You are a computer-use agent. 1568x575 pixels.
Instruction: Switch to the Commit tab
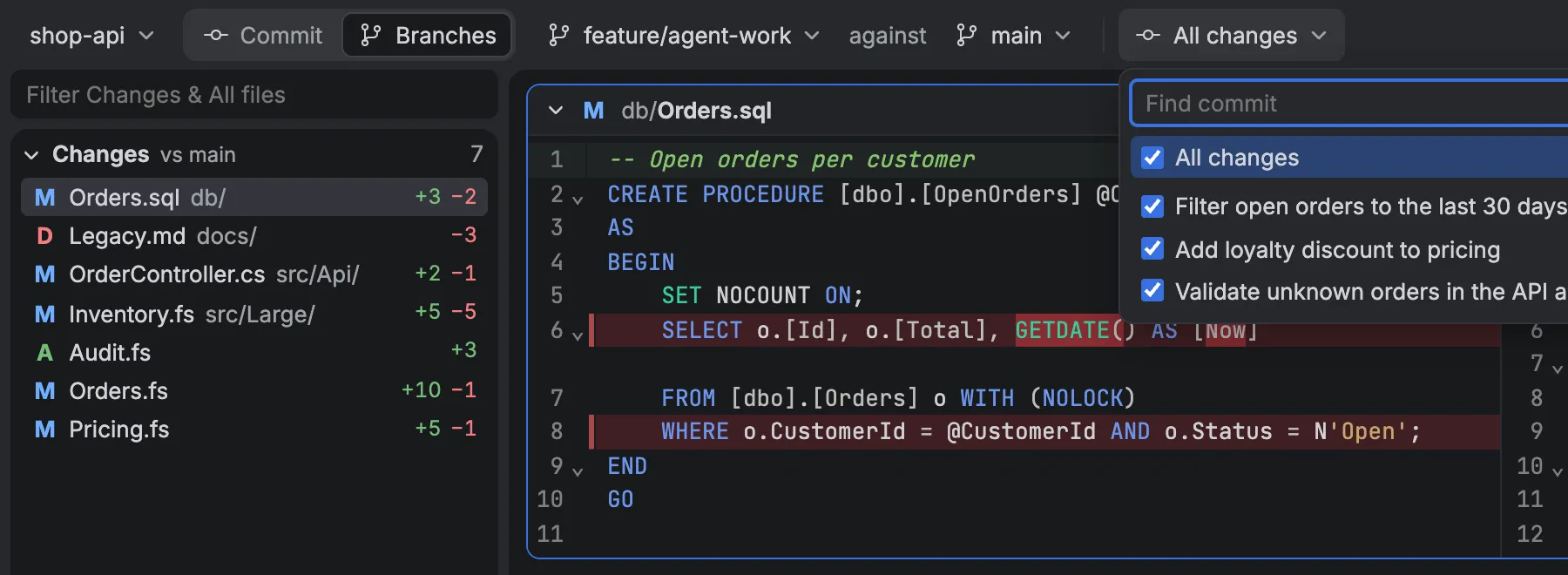[263, 36]
